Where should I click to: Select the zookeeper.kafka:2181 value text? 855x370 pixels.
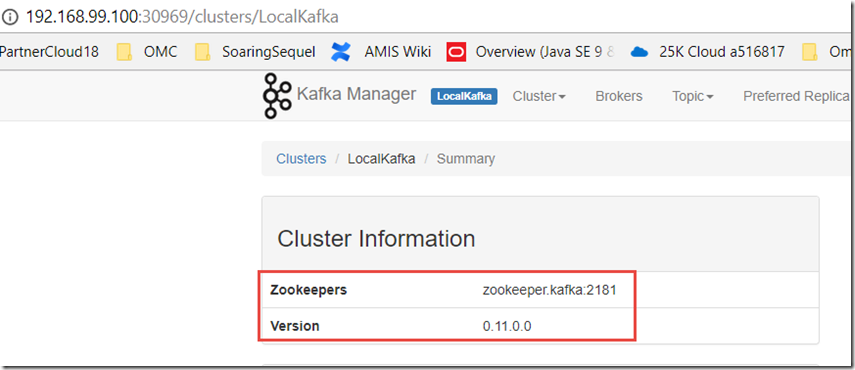pos(550,290)
